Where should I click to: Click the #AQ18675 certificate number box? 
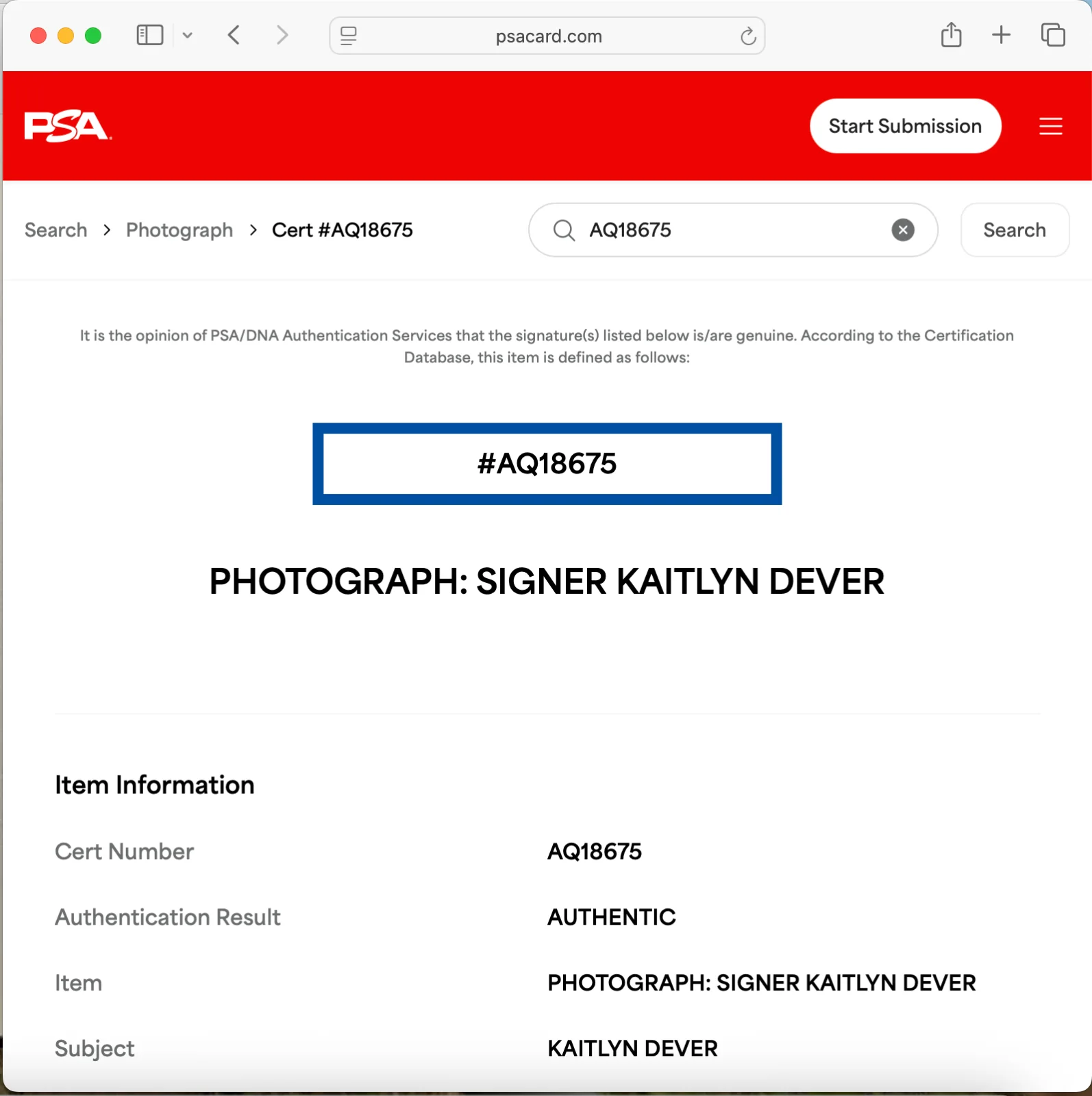click(547, 464)
